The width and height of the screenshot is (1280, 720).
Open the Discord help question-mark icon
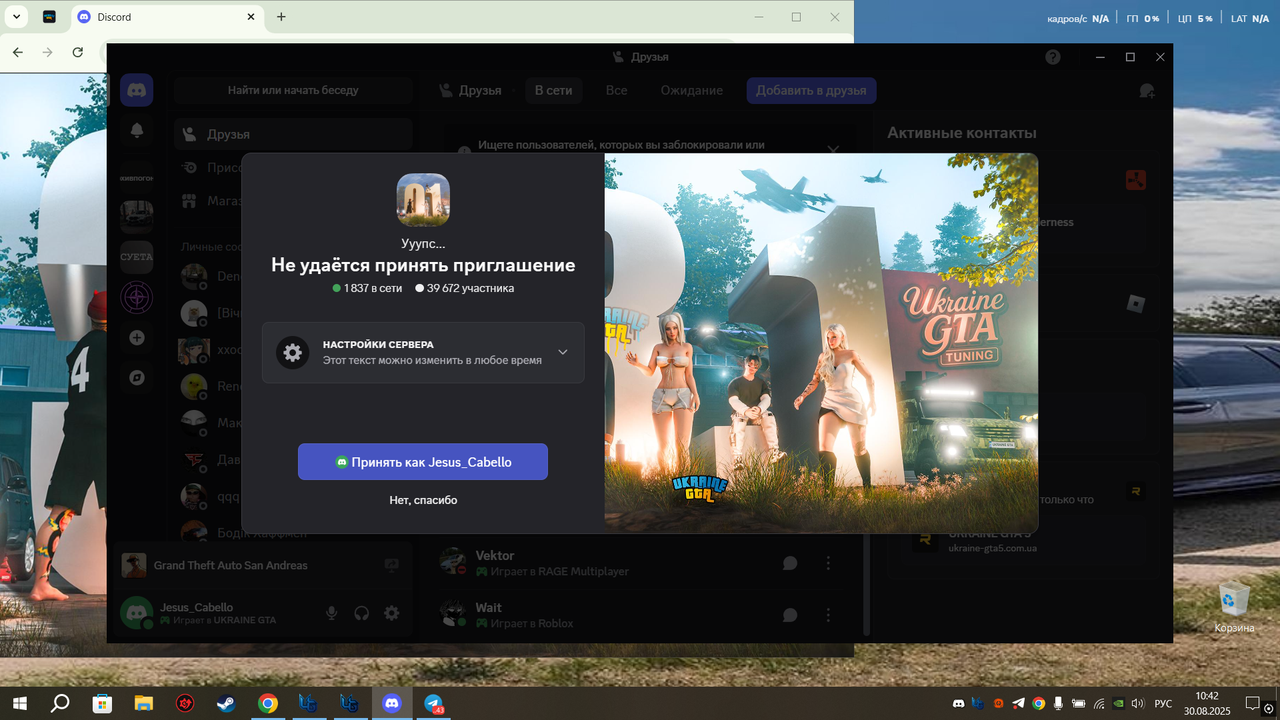pos(1053,57)
